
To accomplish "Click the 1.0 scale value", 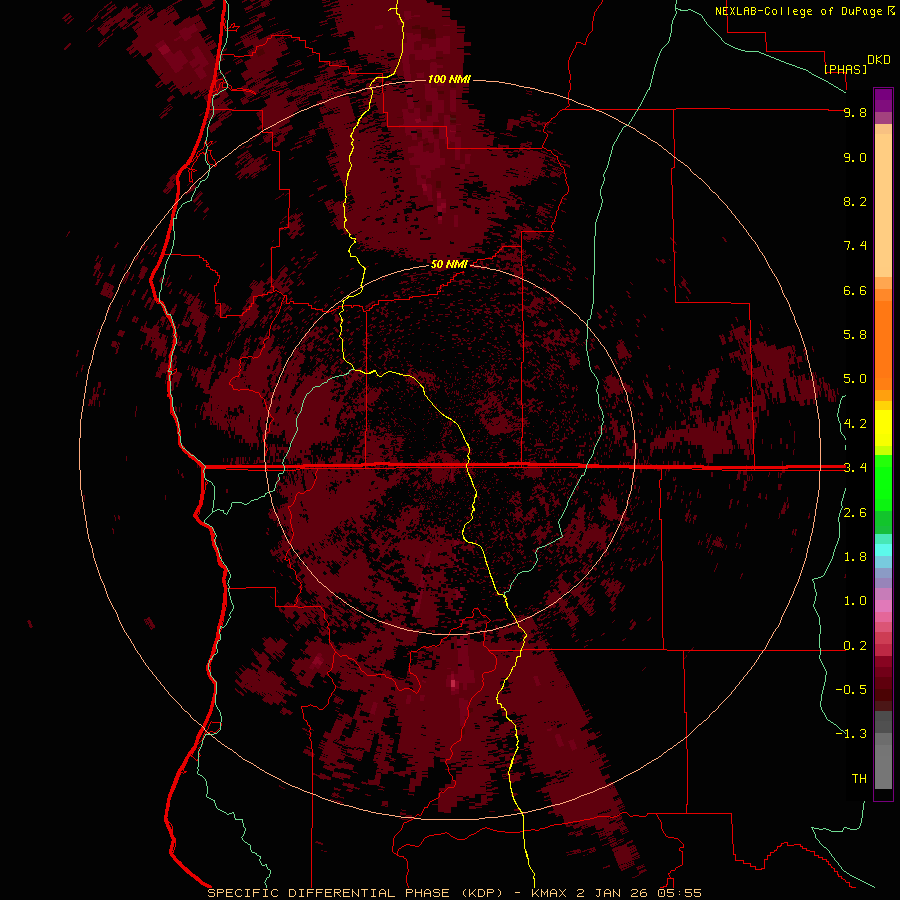I will click(855, 601).
